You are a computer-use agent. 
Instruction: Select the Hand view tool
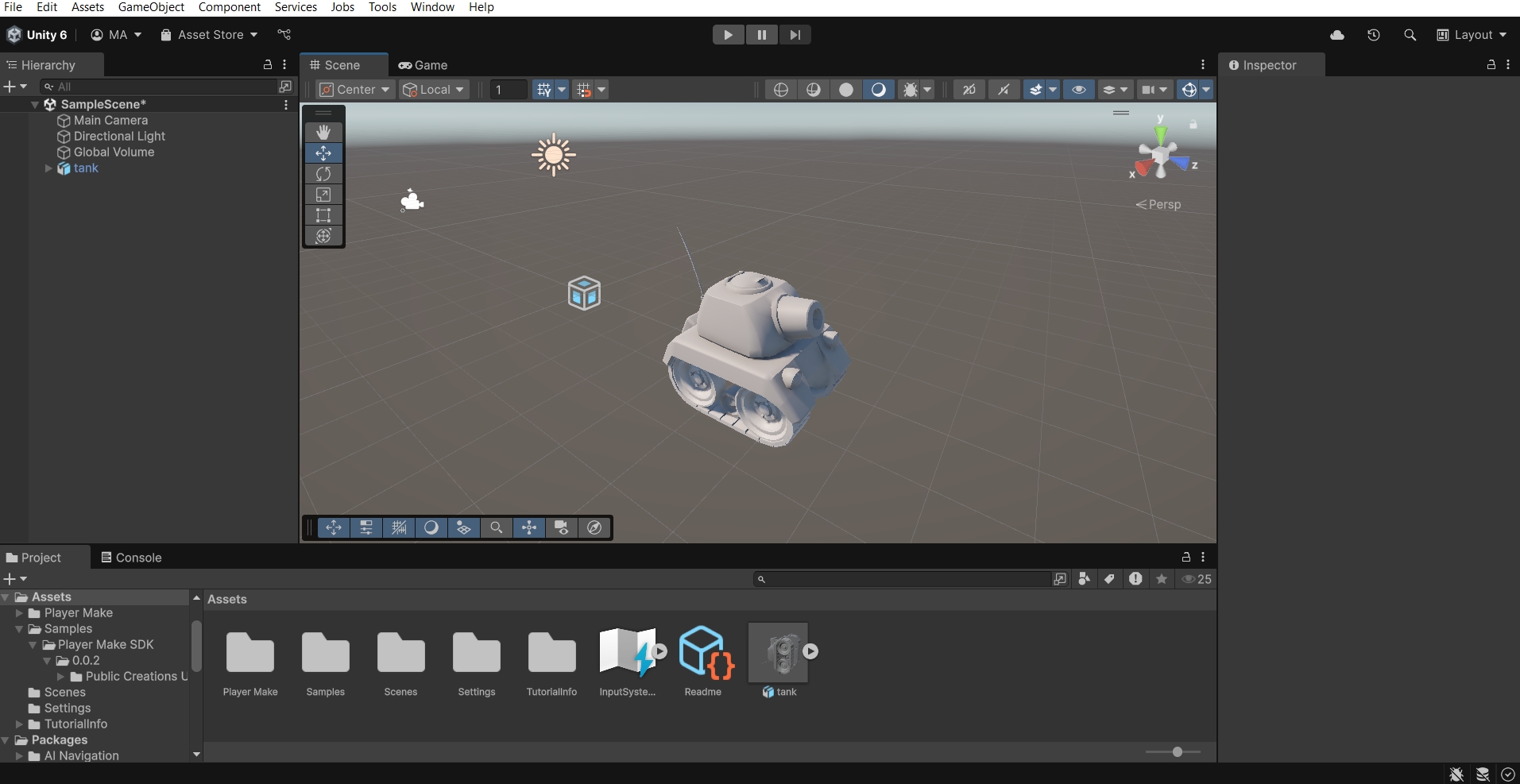323,132
